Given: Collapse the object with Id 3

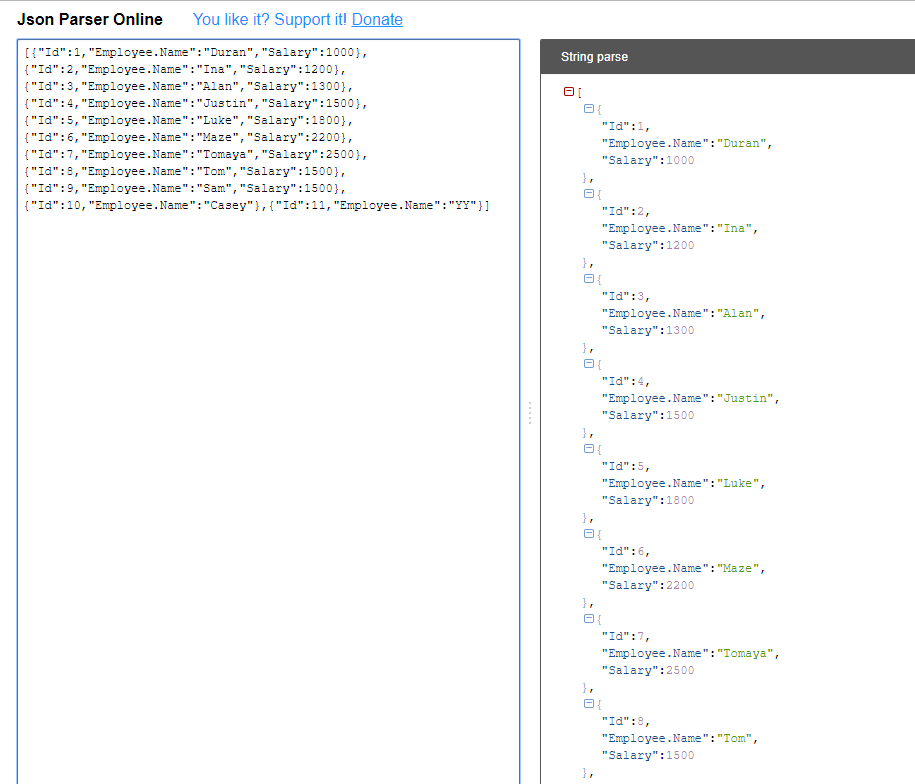Looking at the screenshot, I should (589, 278).
